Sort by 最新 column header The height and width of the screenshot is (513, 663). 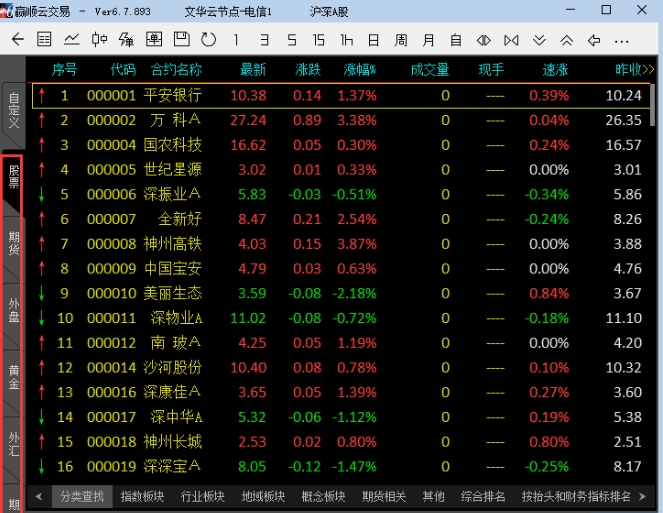(253, 69)
